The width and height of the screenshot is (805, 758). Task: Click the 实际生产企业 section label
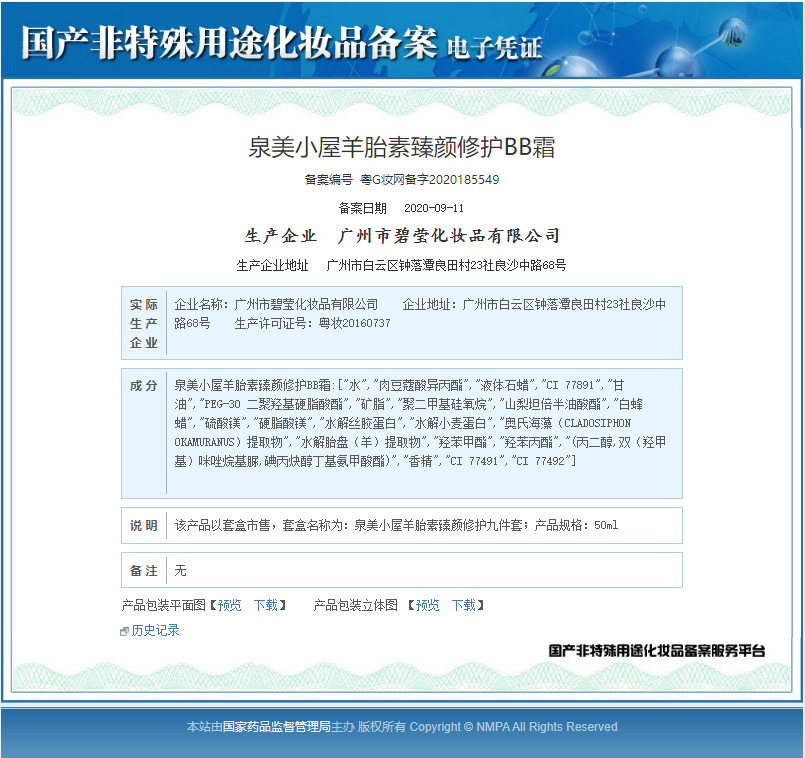(x=144, y=324)
